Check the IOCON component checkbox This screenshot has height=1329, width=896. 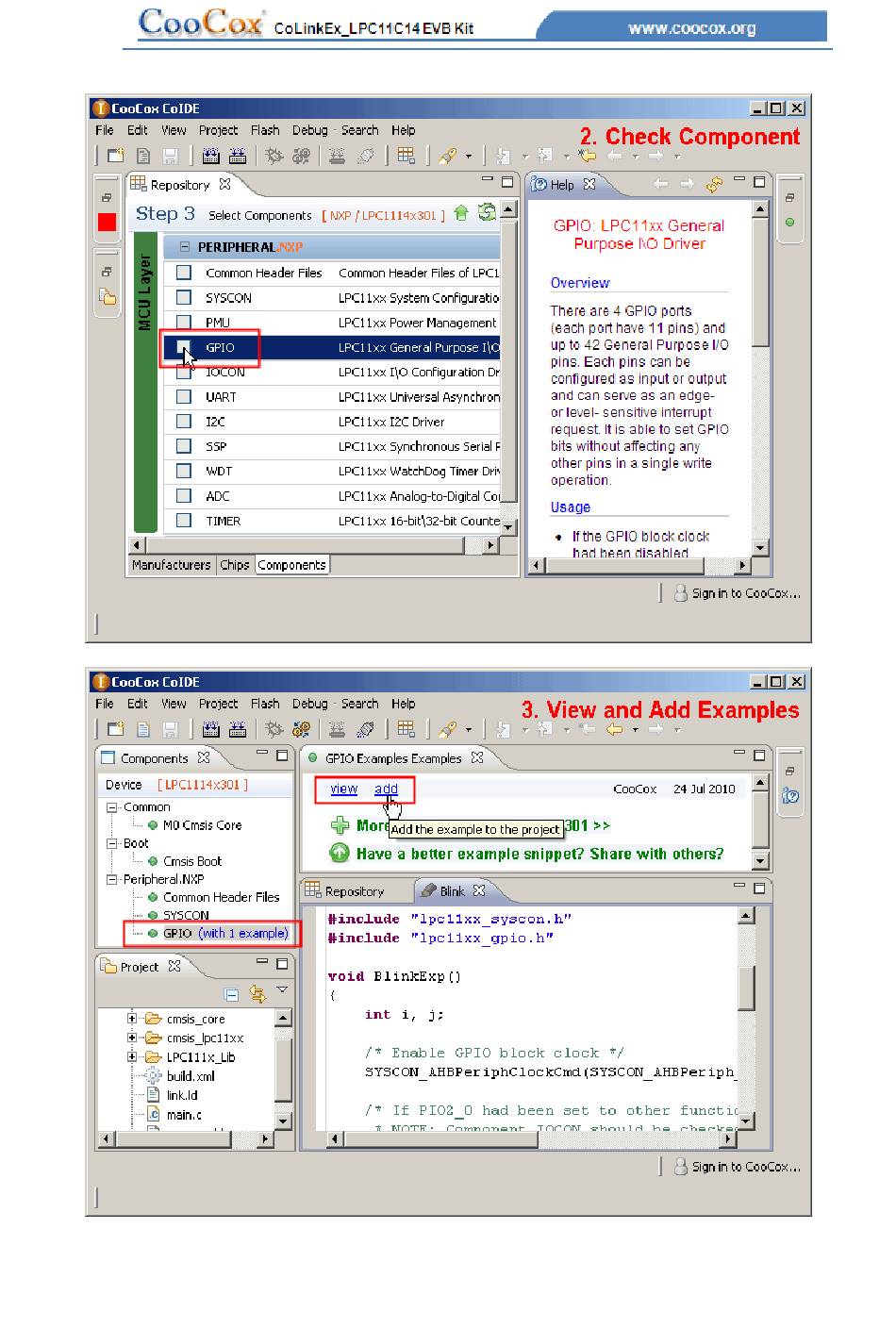tap(185, 372)
